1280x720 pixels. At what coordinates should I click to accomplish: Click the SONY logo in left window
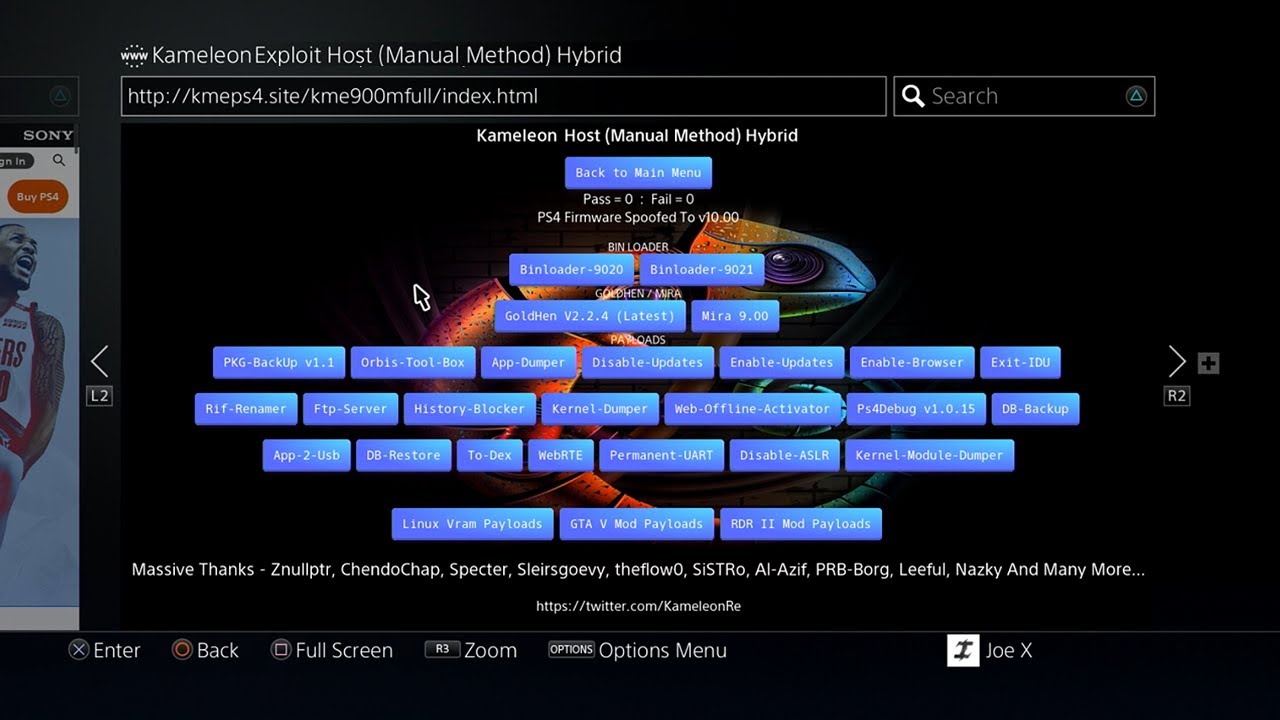pyautogui.click(x=49, y=135)
